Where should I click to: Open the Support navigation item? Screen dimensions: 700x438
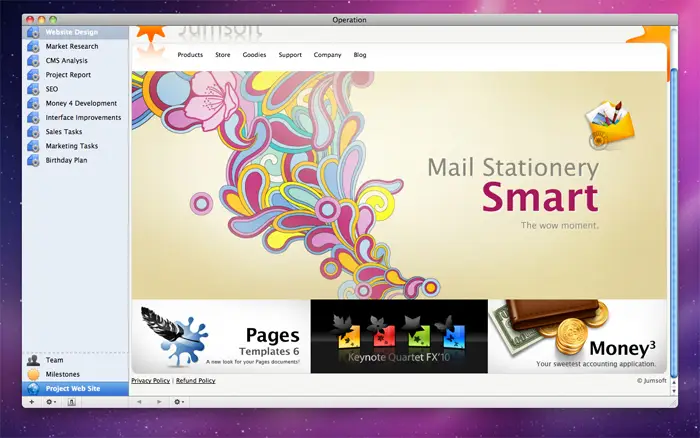290,55
